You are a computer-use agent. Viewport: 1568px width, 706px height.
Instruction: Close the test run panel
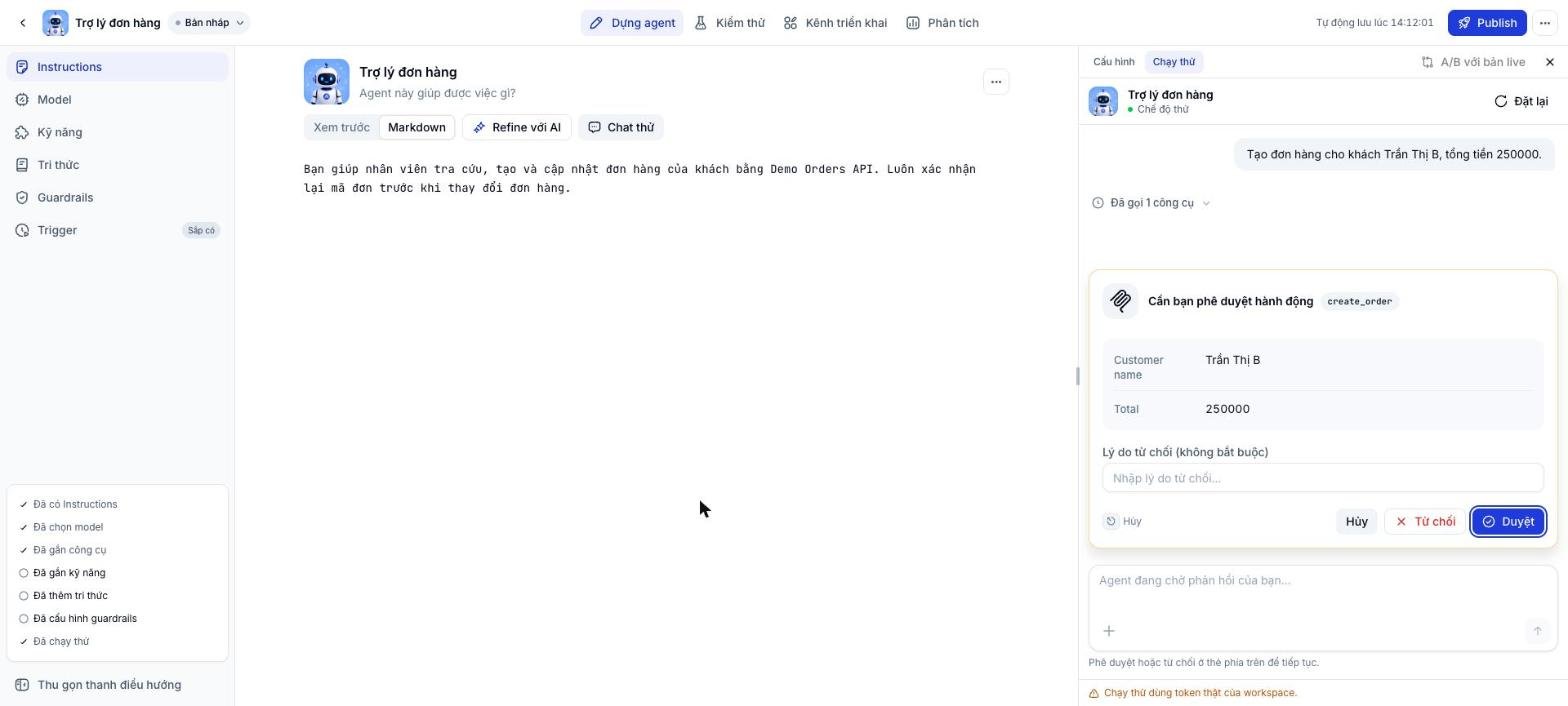1550,62
